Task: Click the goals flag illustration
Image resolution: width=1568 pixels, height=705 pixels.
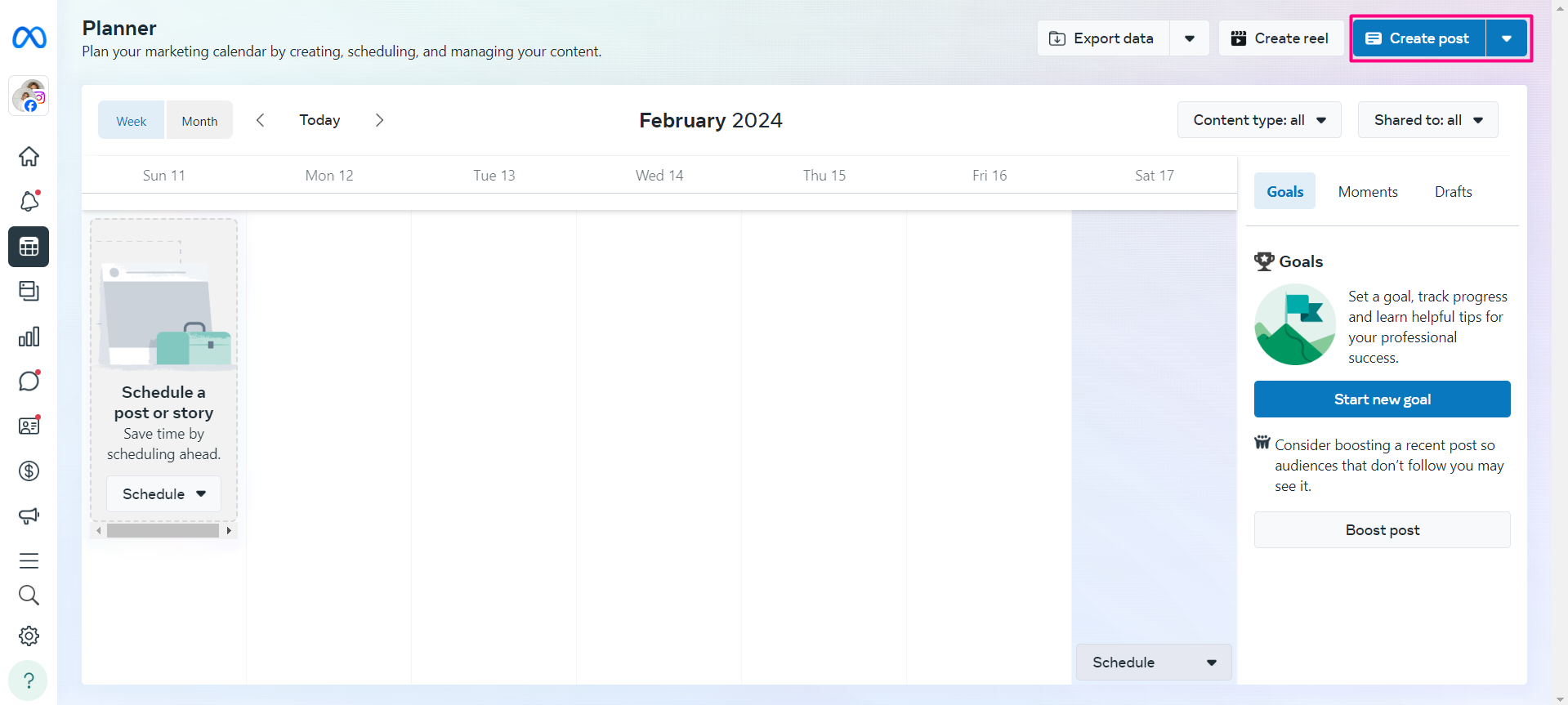Action: (x=1295, y=324)
